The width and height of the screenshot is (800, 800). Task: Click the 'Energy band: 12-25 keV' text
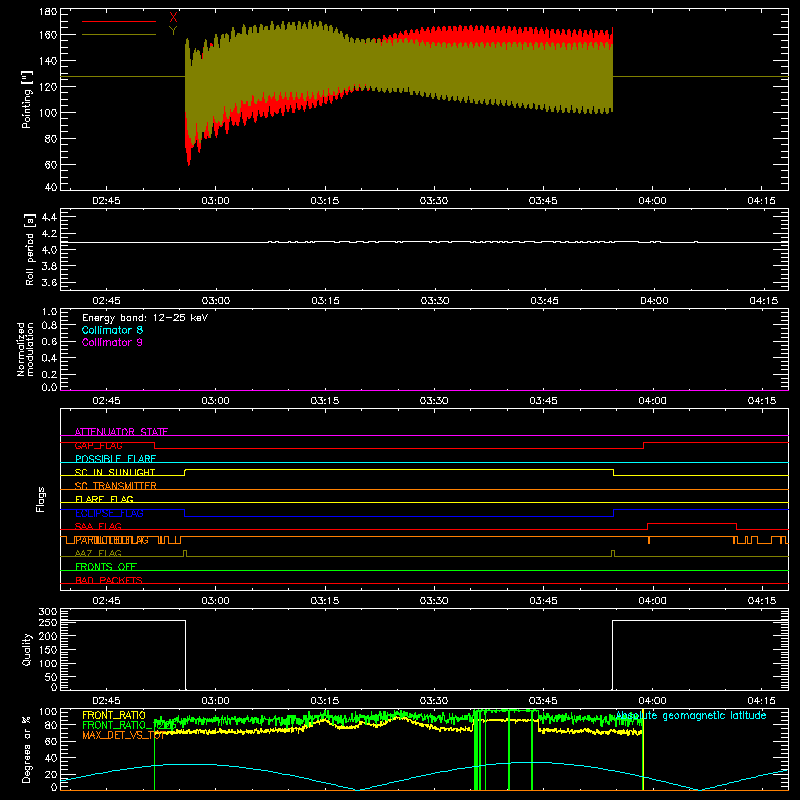[x=145, y=318]
